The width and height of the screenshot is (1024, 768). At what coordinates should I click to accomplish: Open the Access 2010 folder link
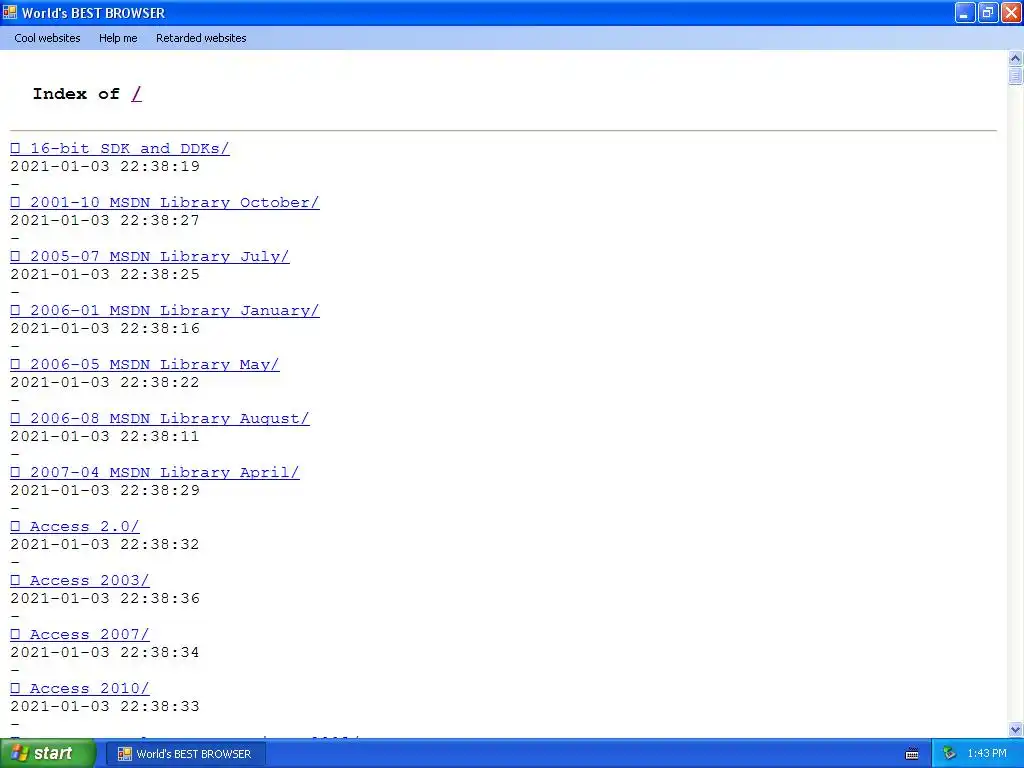[x=80, y=688]
